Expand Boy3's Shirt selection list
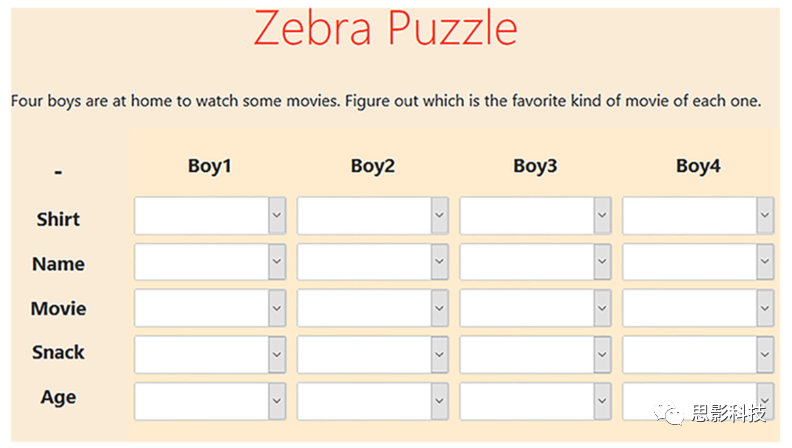Screen dimensions: 792x448 point(535,216)
